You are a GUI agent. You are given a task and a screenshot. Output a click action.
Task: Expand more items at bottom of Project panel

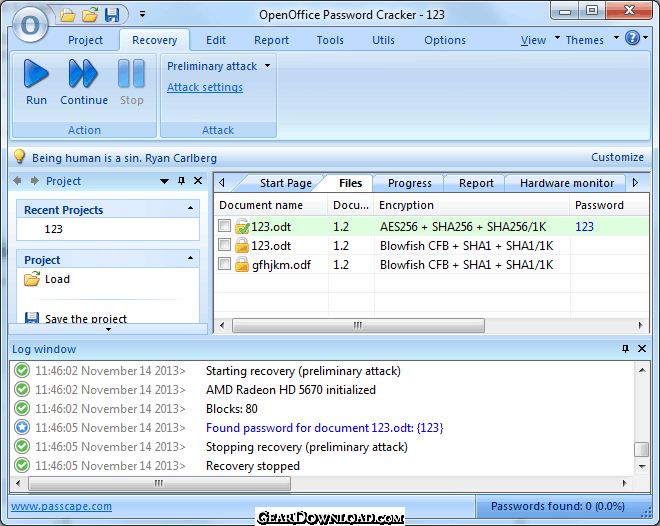(108, 329)
